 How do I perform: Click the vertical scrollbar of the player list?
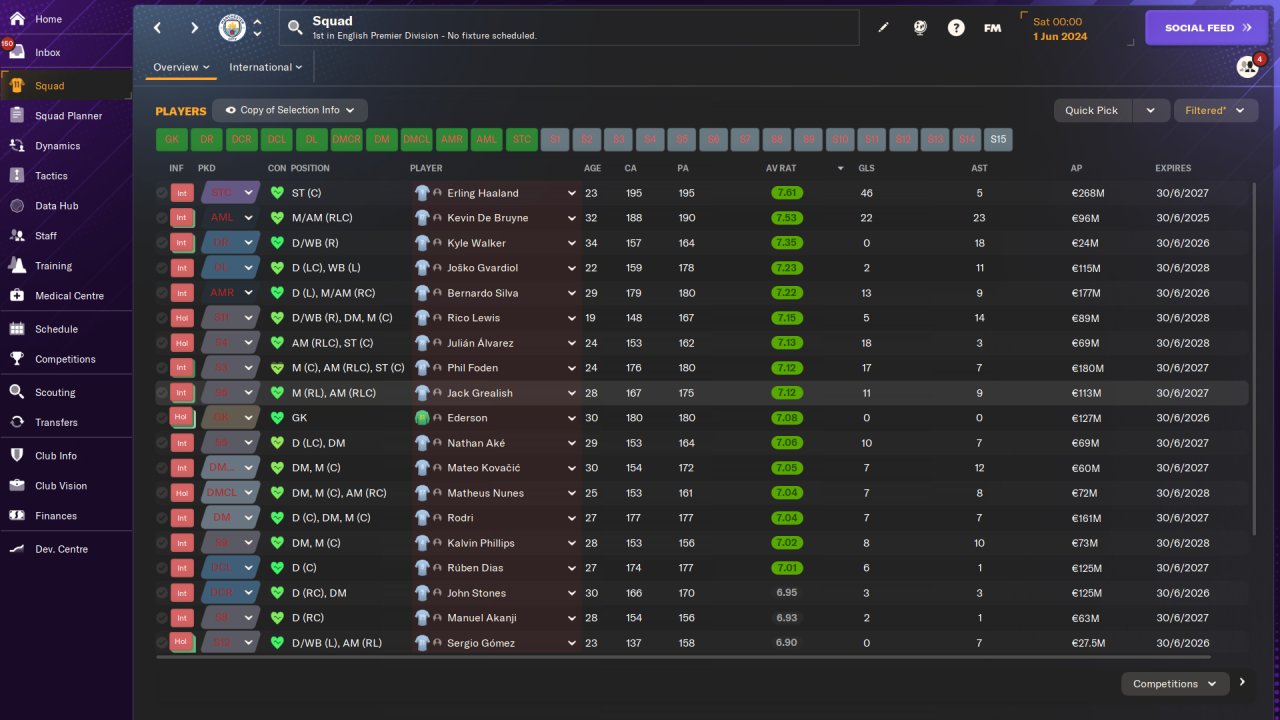coord(1254,358)
